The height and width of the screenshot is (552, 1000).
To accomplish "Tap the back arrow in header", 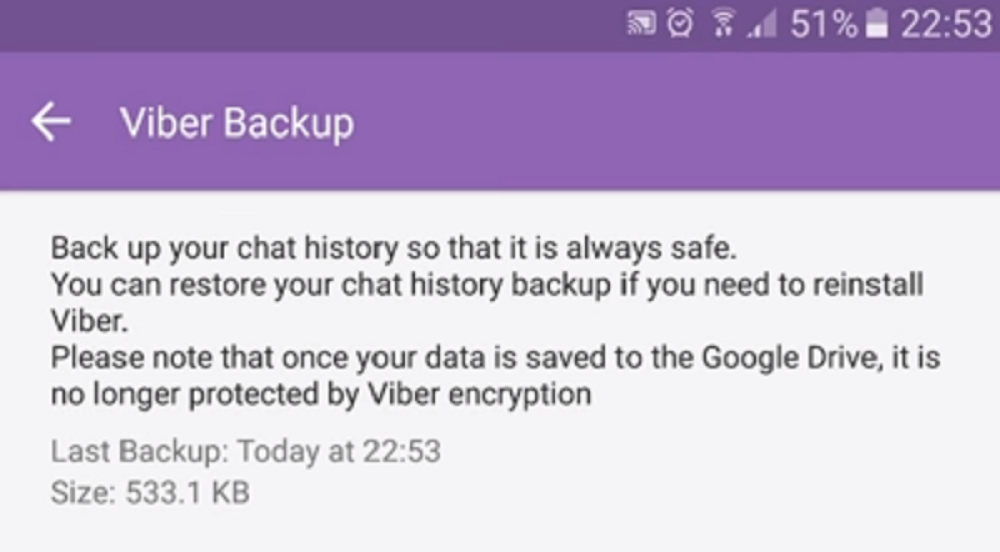I will [51, 122].
